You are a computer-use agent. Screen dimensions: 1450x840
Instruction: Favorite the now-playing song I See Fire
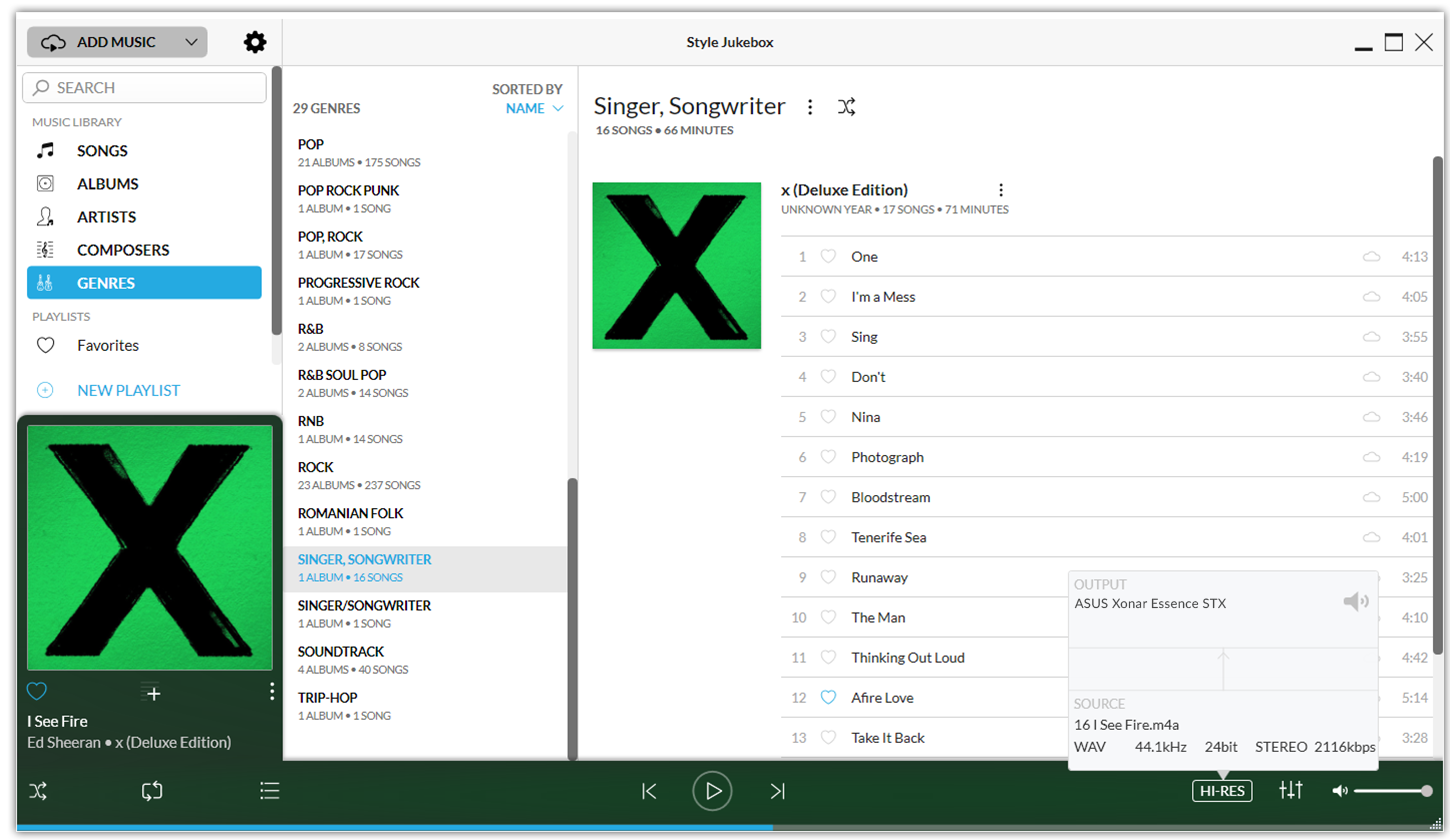[37, 691]
